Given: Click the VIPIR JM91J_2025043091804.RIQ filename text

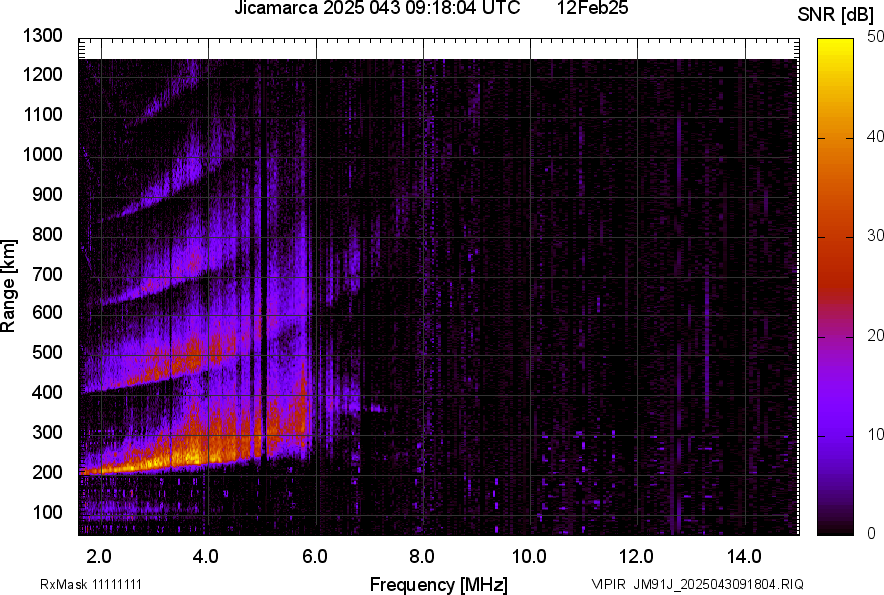Looking at the screenshot, I should click(697, 584).
